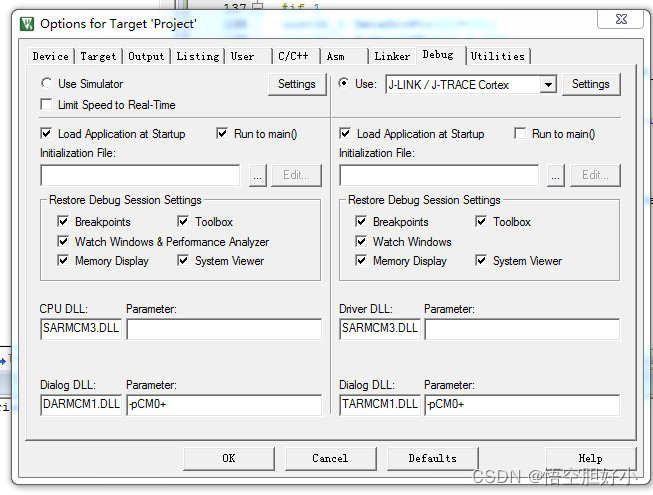Toggle J-LINK Breakpoints checkbox

coord(361,221)
